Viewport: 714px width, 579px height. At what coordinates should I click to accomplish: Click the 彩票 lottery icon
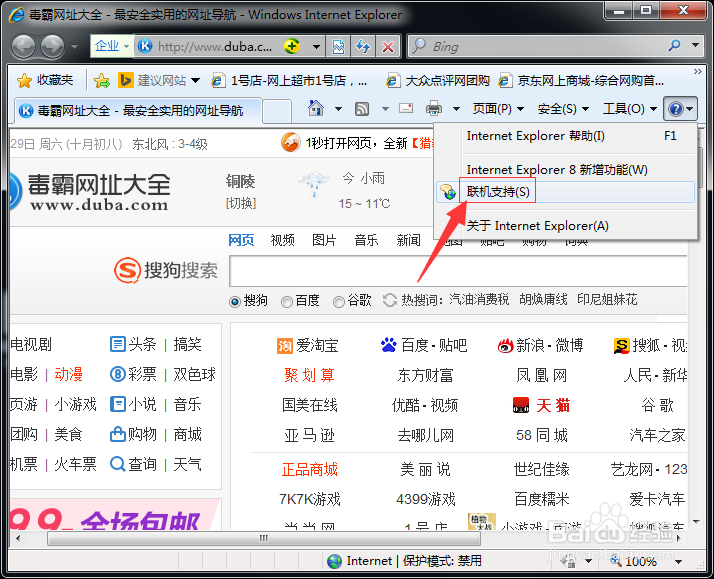[117, 374]
